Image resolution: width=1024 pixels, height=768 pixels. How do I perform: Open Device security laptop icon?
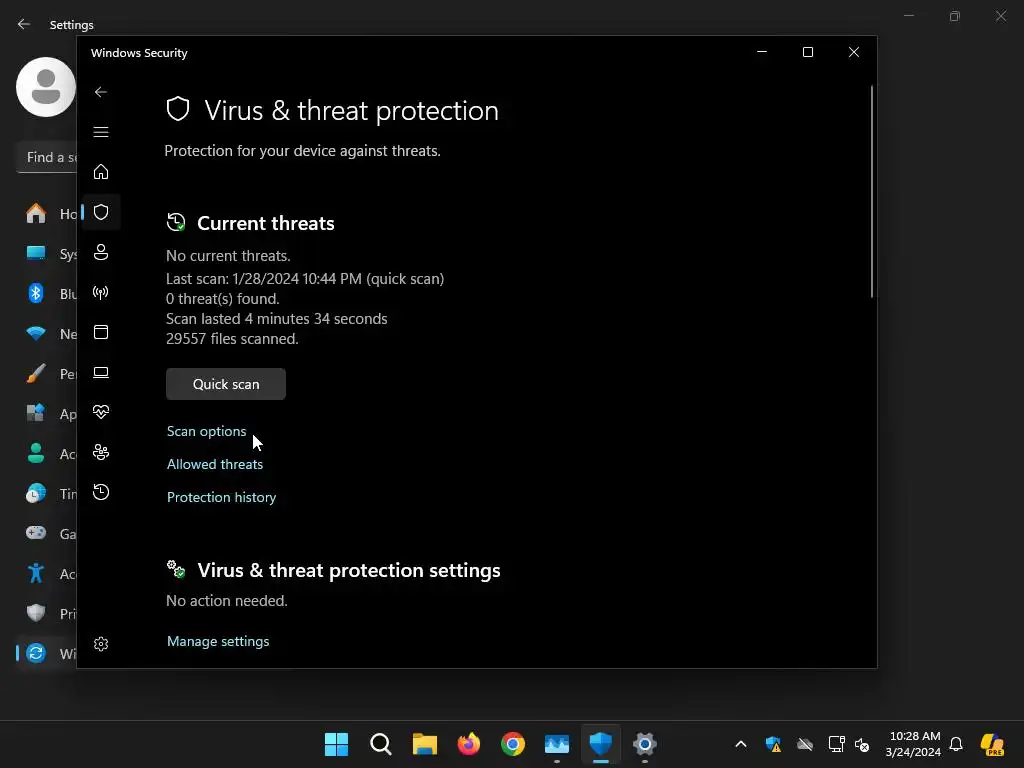(101, 372)
